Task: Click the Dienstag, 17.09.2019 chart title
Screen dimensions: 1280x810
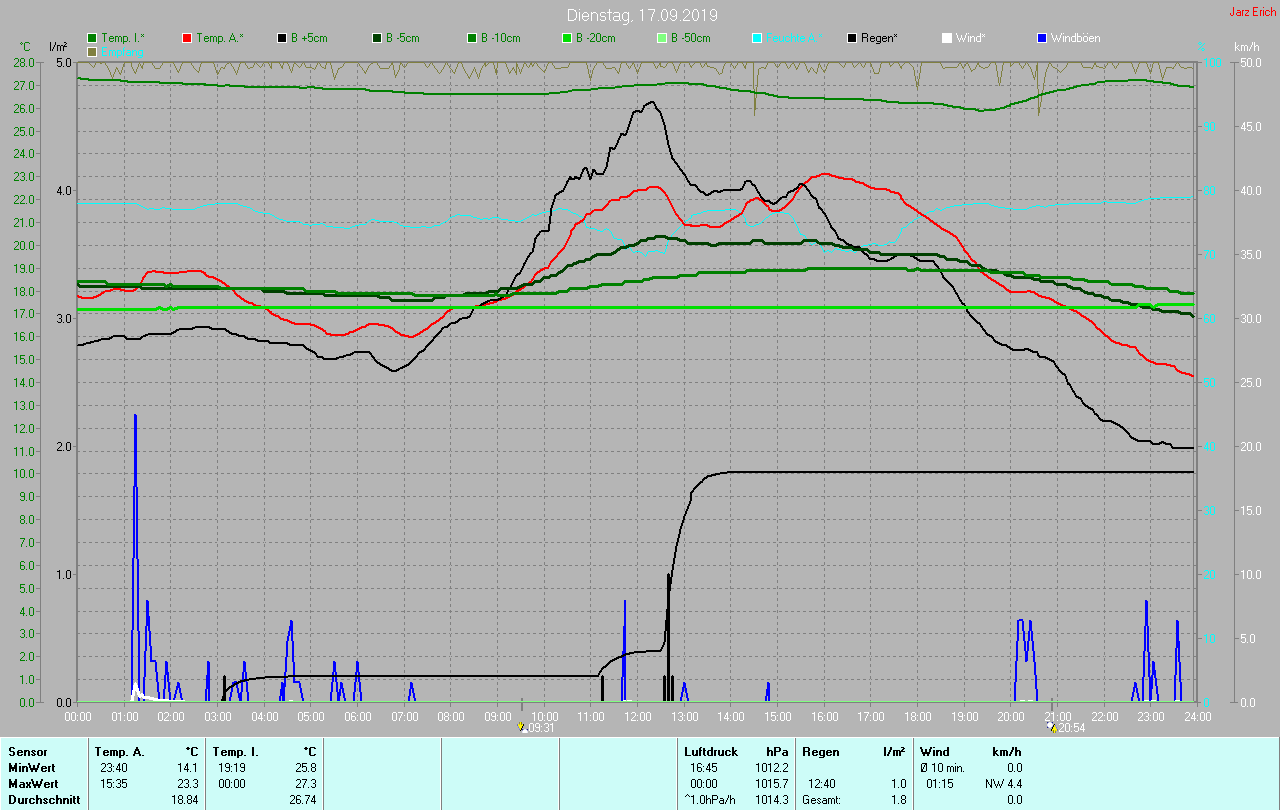Action: (x=641, y=15)
